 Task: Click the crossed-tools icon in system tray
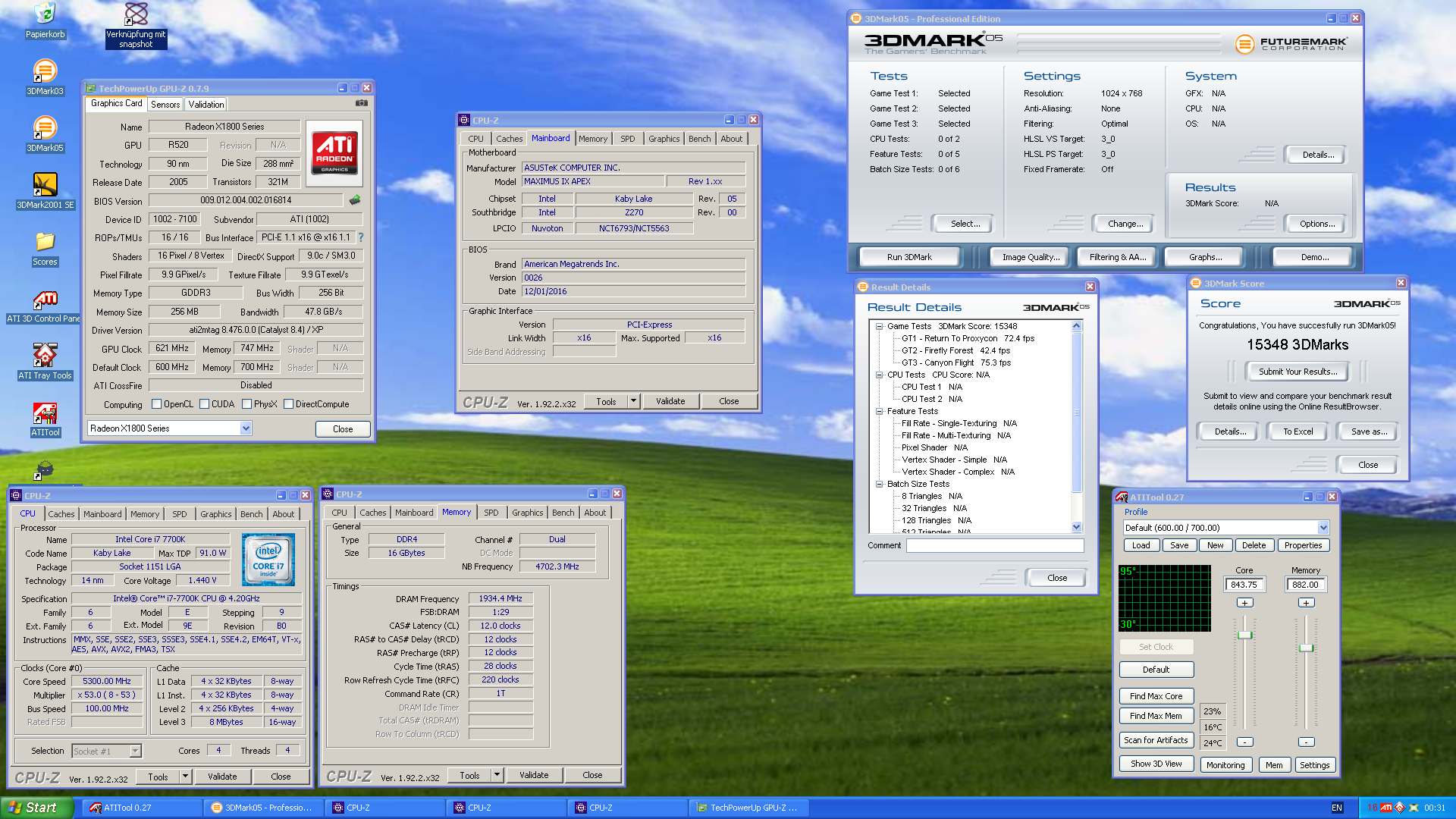tap(1414, 808)
